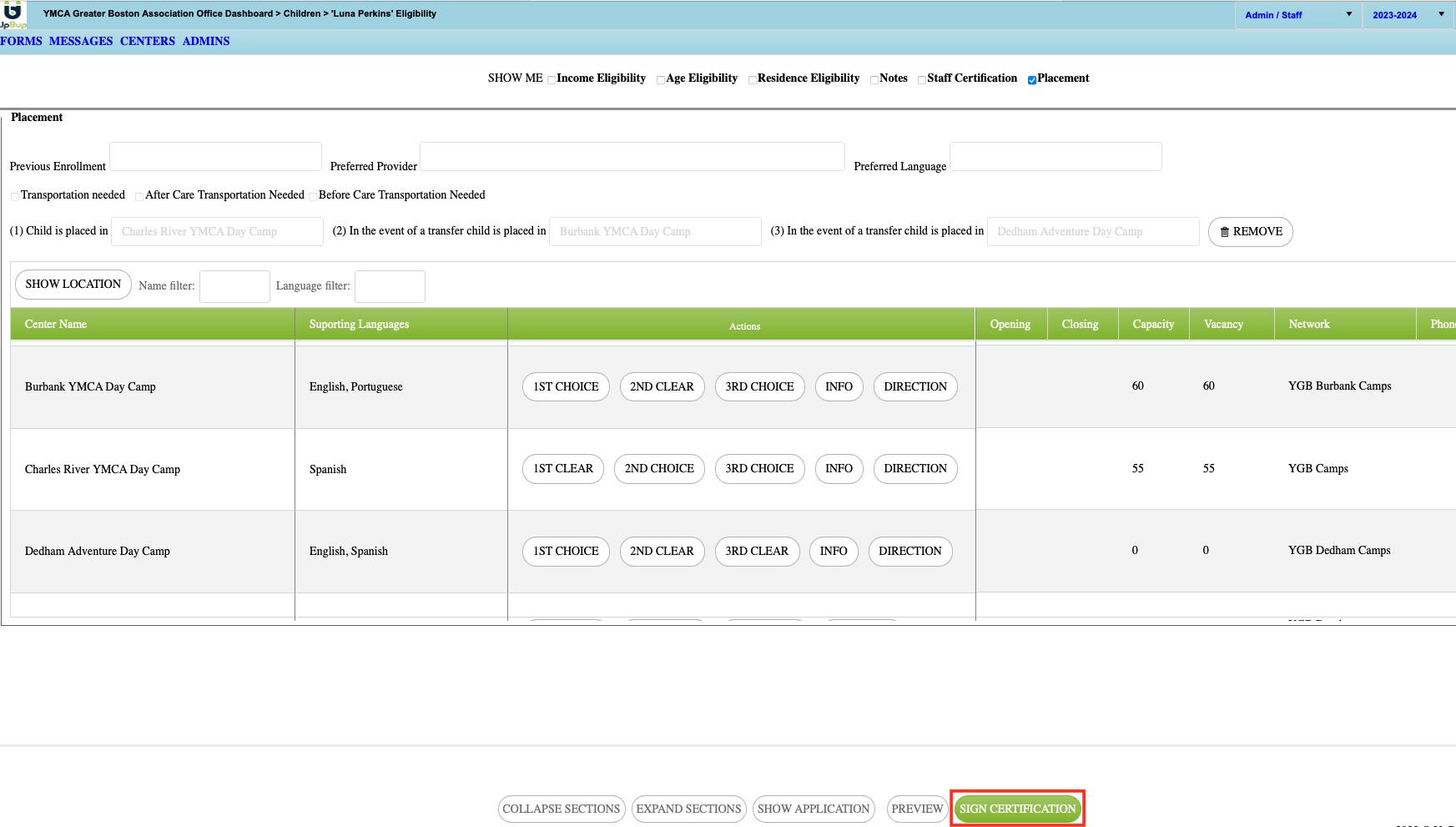Click SHOW LOCATION button
Screen dimensions: 1456x827
pos(73,285)
